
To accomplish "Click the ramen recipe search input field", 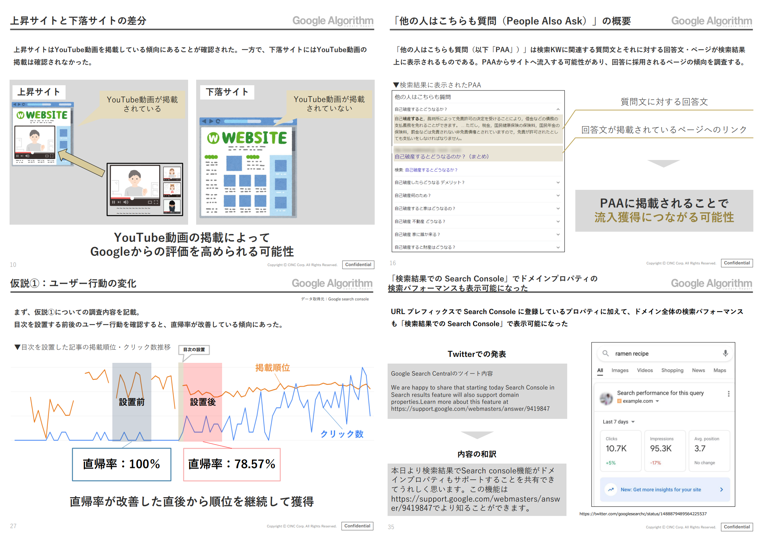I will pos(663,353).
